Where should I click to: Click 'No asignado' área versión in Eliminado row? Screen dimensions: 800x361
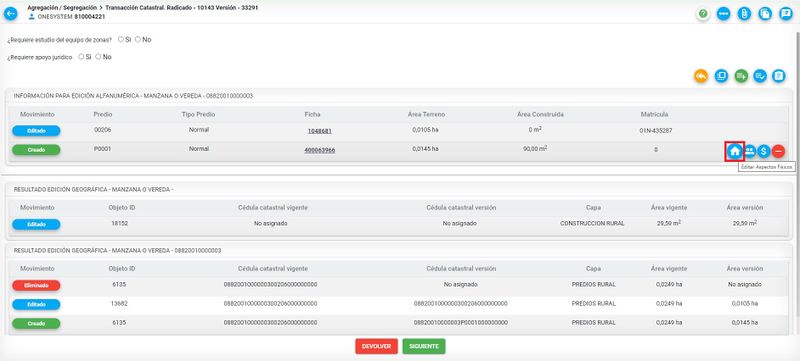(x=745, y=285)
